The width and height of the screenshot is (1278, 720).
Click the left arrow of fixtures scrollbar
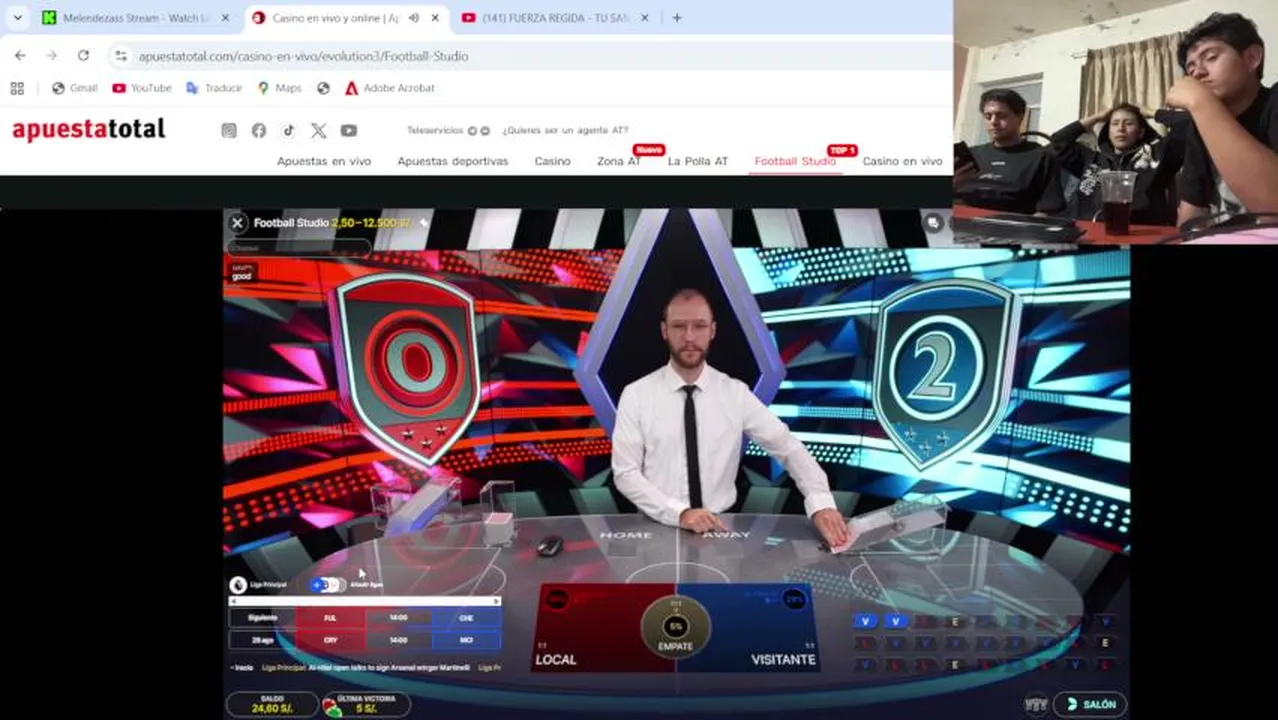pyautogui.click(x=233, y=601)
